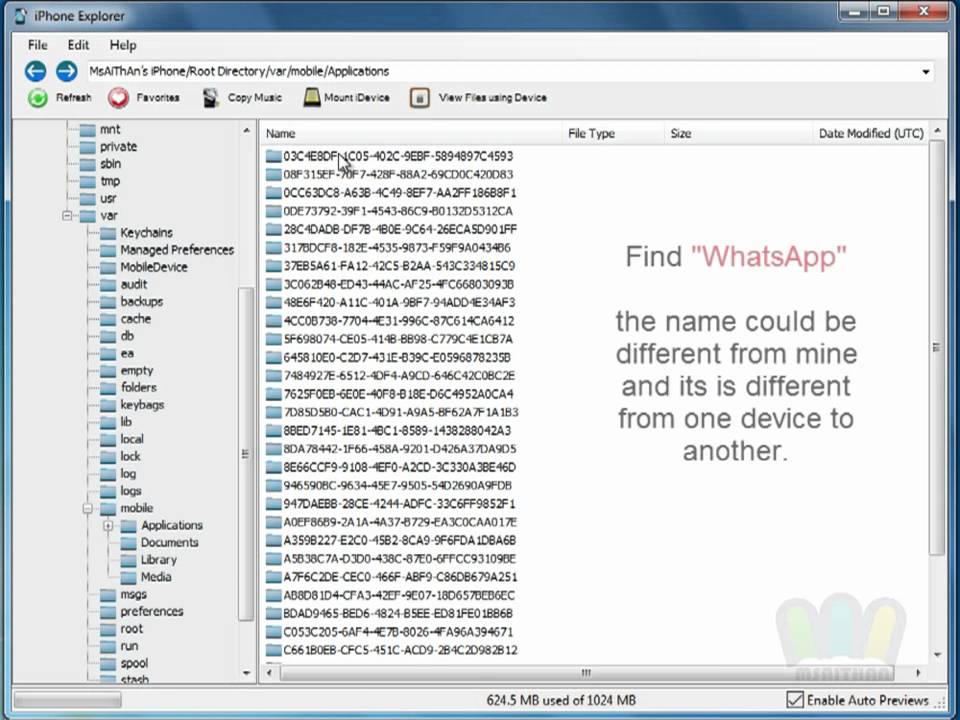The height and width of the screenshot is (720, 960).
Task: Click the Copy Music toolbar icon
Action: [x=211, y=98]
